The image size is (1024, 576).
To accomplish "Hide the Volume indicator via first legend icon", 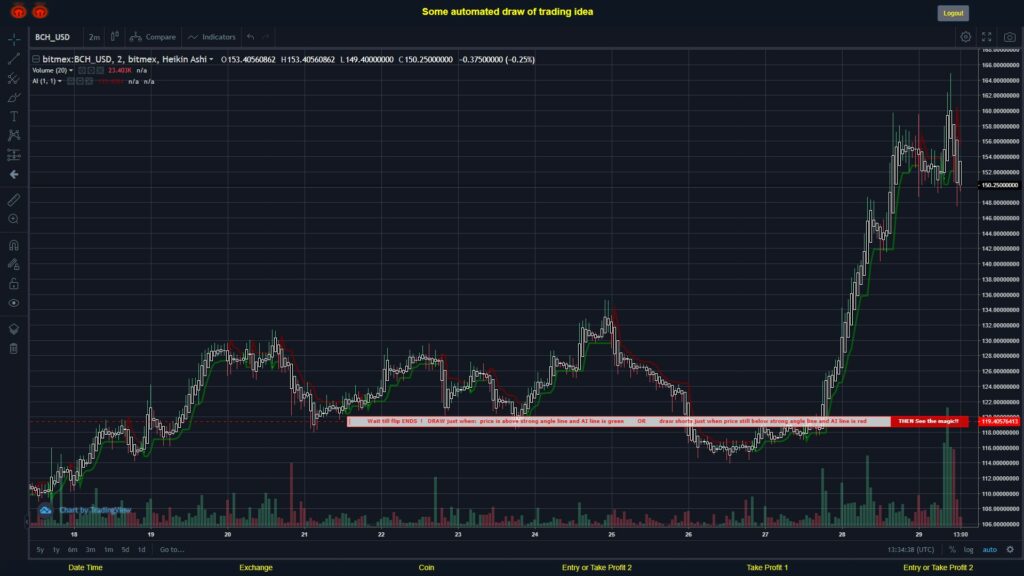I will [82, 71].
